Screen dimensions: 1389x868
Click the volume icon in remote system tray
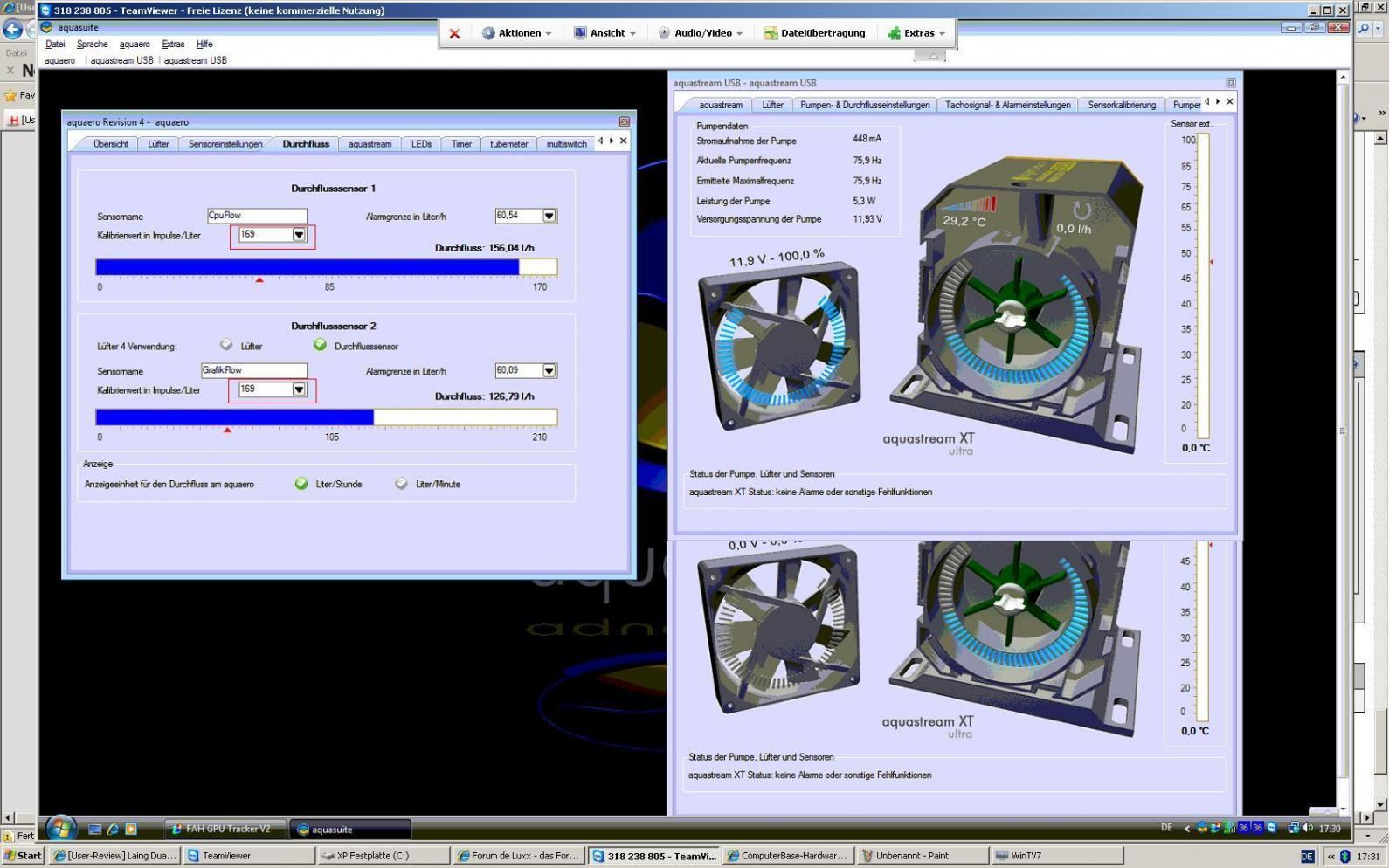(x=1308, y=828)
